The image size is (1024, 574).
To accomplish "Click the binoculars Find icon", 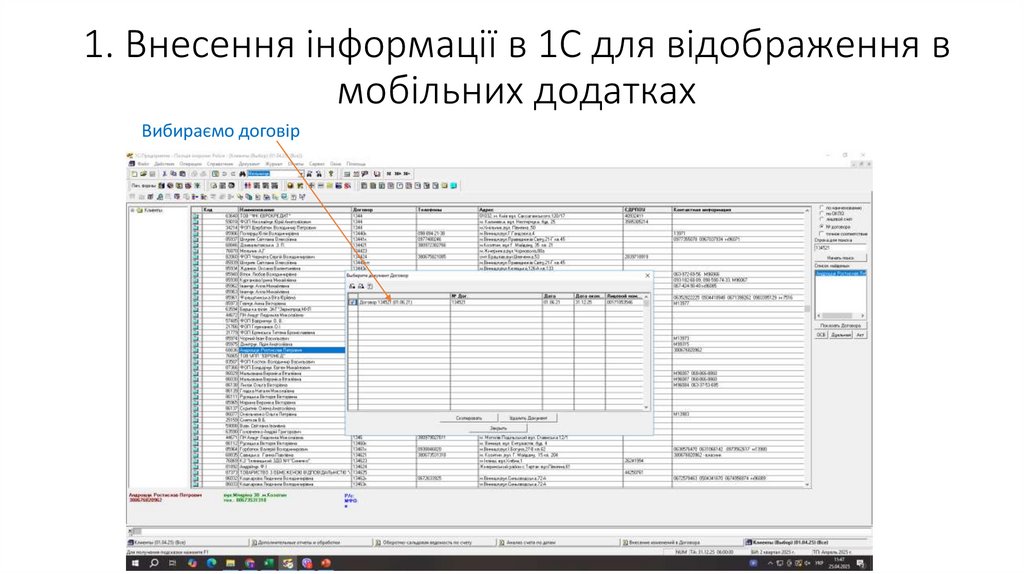I will pos(242,174).
